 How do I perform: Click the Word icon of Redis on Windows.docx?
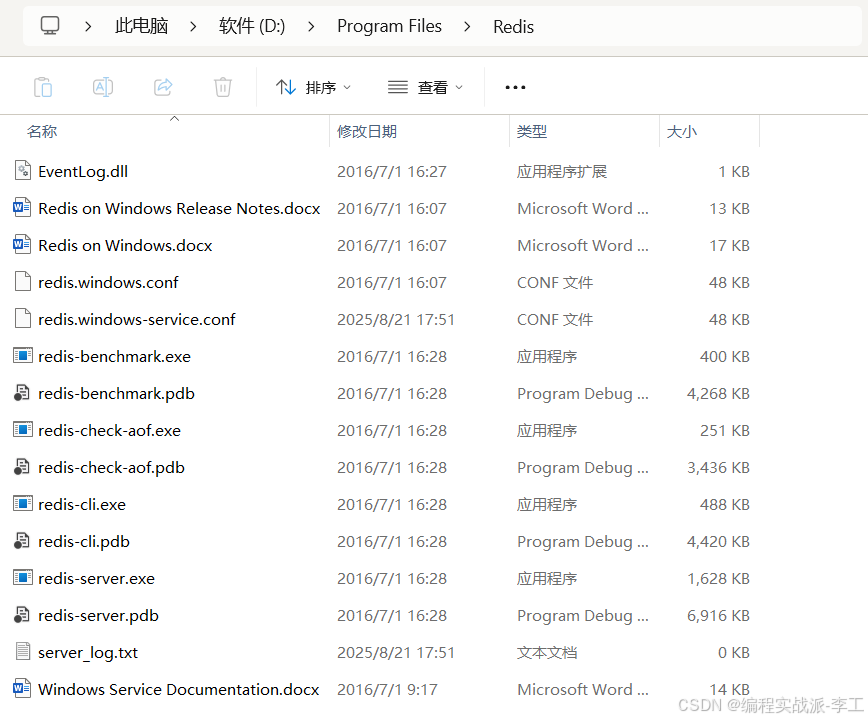coord(22,245)
